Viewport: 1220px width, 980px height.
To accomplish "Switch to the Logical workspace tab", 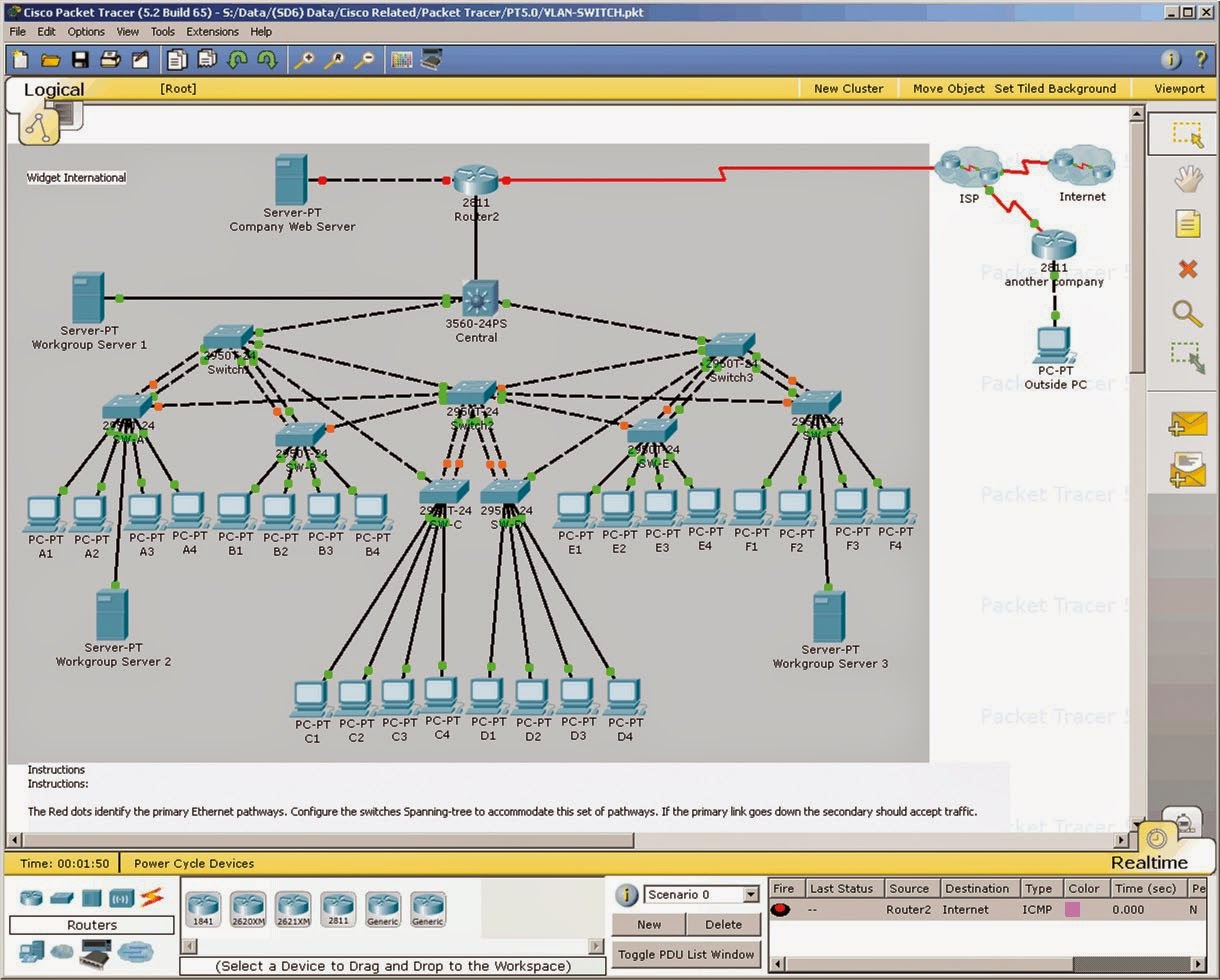I will pyautogui.click(x=52, y=89).
